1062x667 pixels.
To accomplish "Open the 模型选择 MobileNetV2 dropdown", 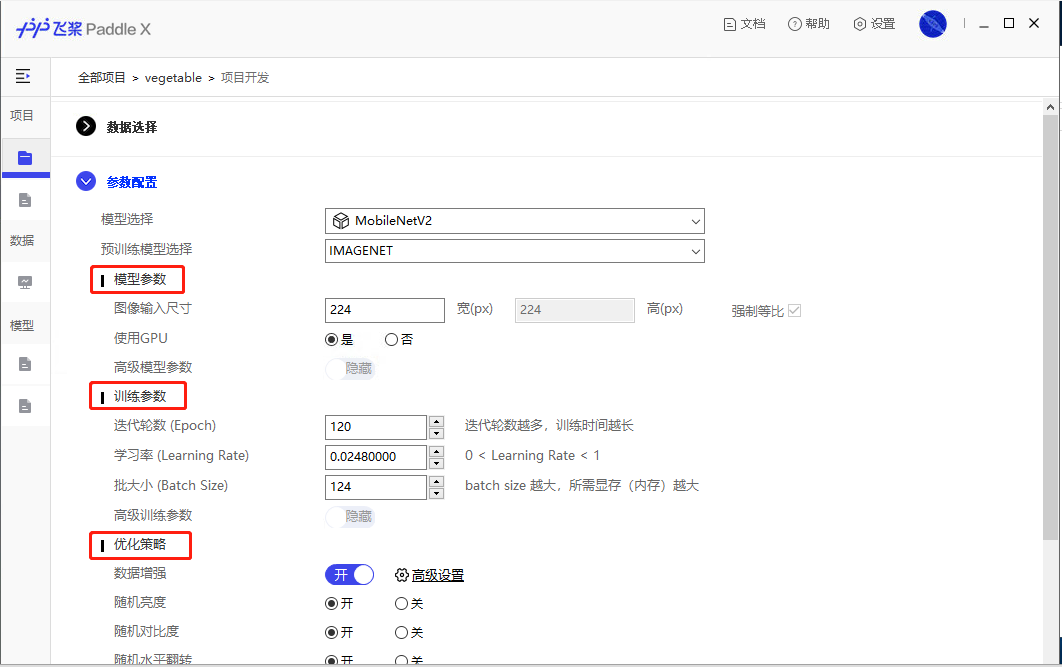I will [x=515, y=221].
